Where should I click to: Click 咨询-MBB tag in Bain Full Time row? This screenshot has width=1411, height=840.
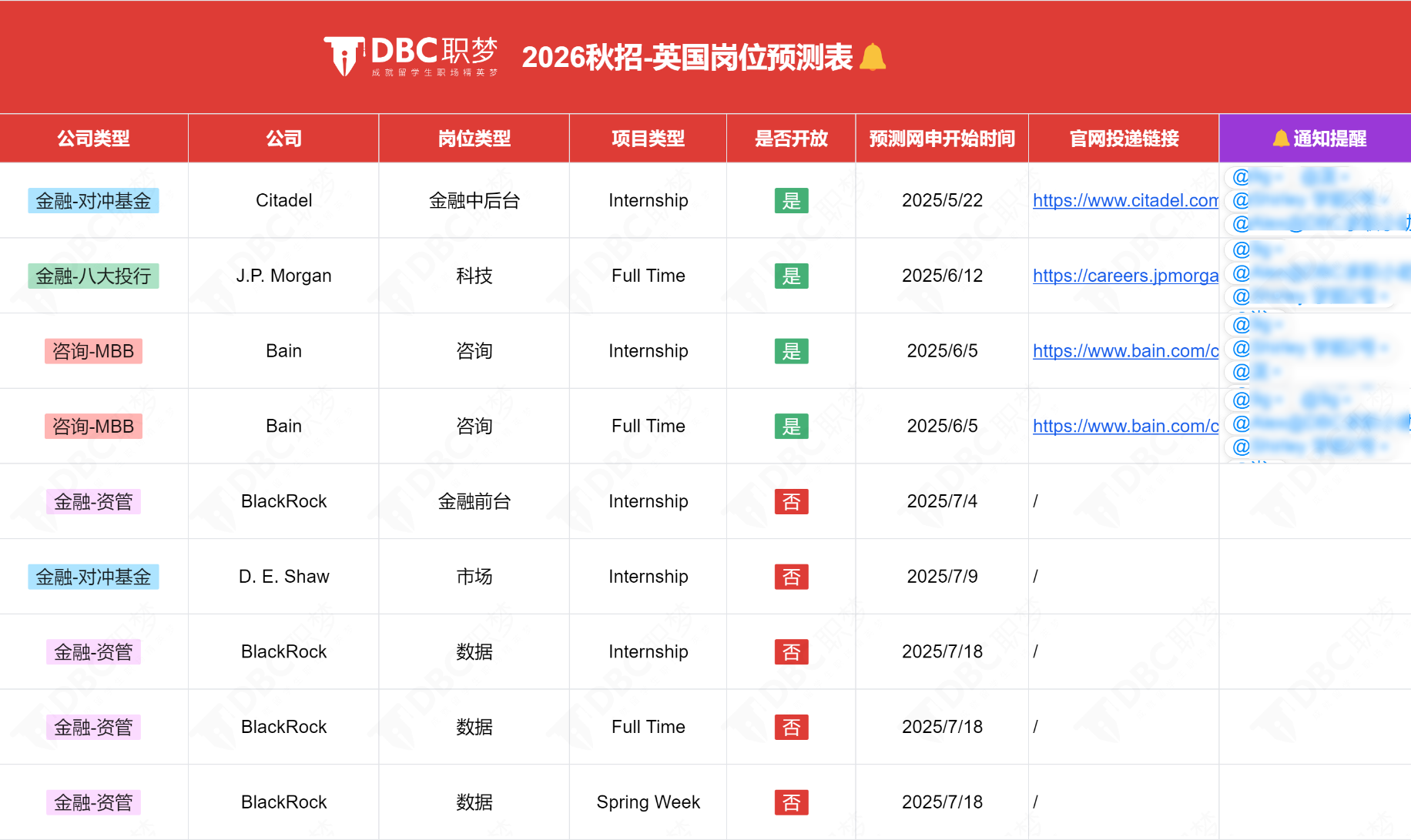(x=93, y=427)
